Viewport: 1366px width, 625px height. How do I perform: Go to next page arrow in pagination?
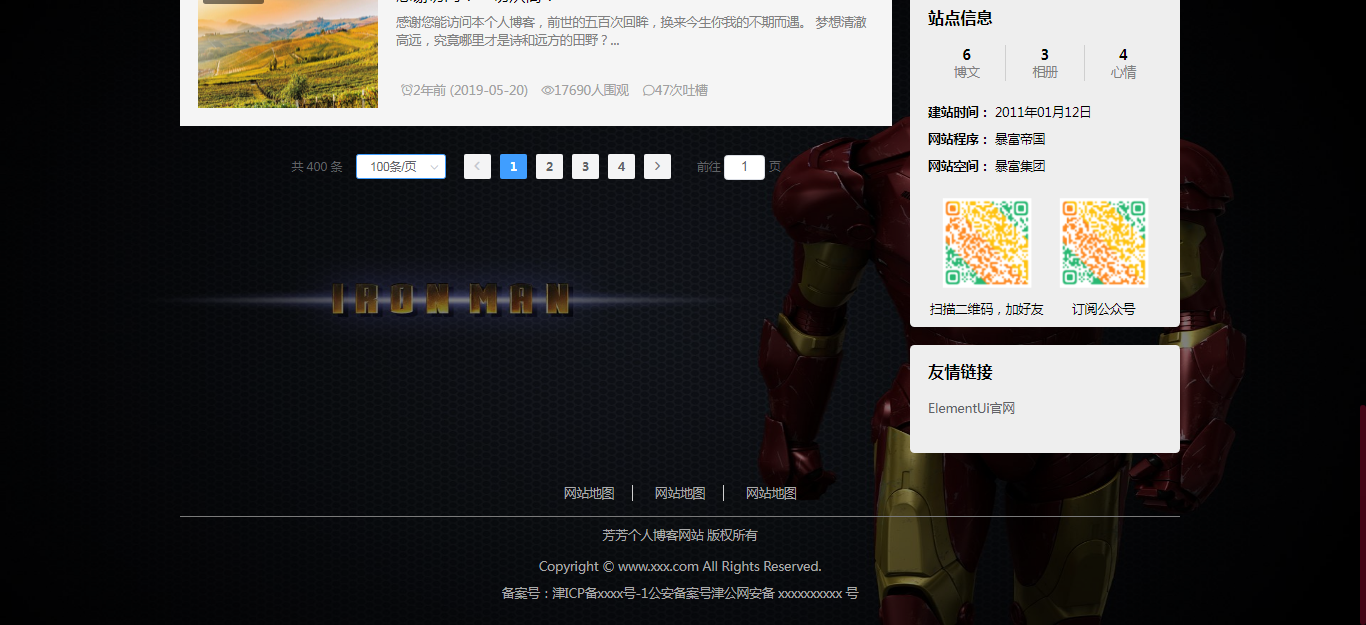coord(657,167)
